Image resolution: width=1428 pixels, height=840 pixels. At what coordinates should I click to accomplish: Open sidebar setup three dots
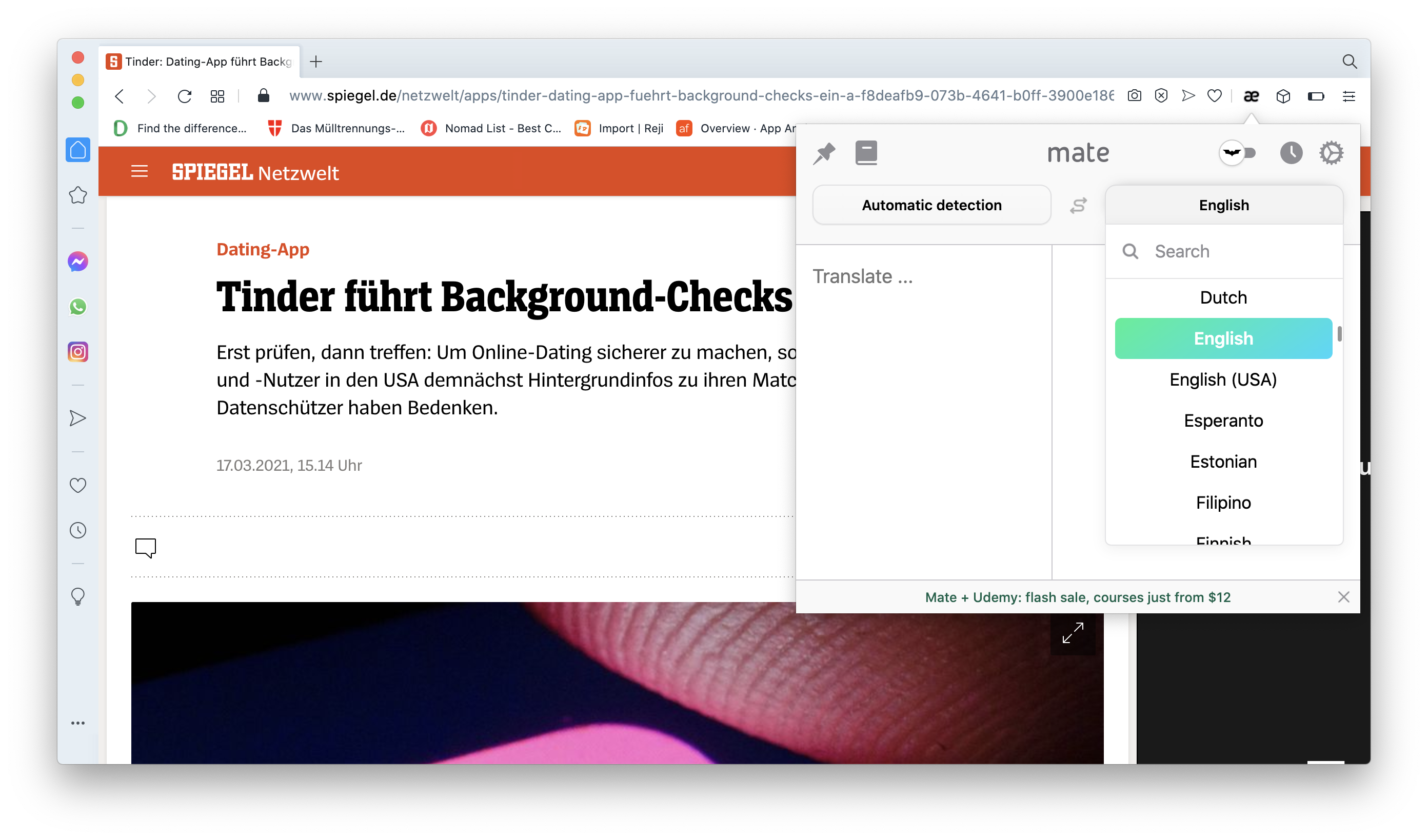click(77, 723)
